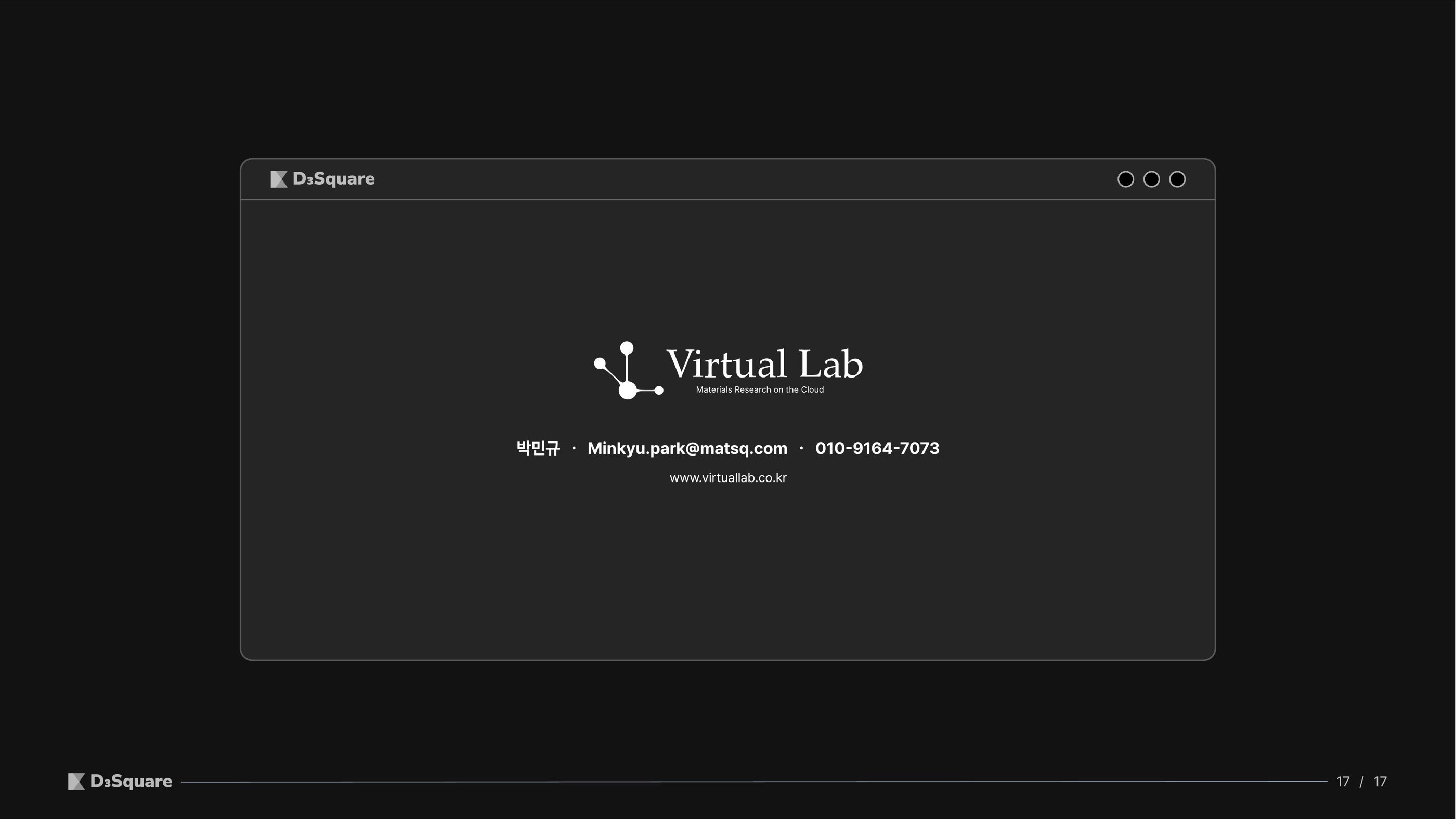Viewport: 1456px width, 819px height.
Task: Click the Minkyu.park@matsq.com email address
Action: pos(687,448)
